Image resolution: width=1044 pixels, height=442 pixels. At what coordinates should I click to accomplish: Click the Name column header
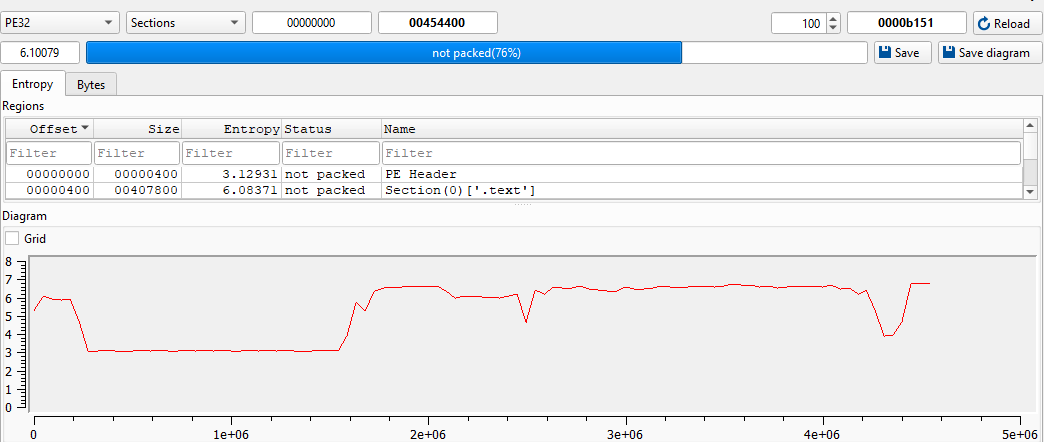(x=700, y=129)
